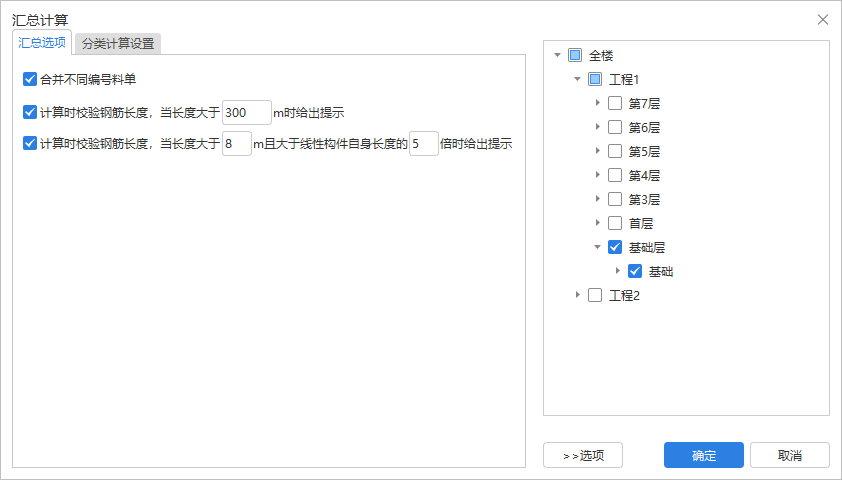Collapse the 基础层 tree node
The height and width of the screenshot is (480, 842).
597,247
